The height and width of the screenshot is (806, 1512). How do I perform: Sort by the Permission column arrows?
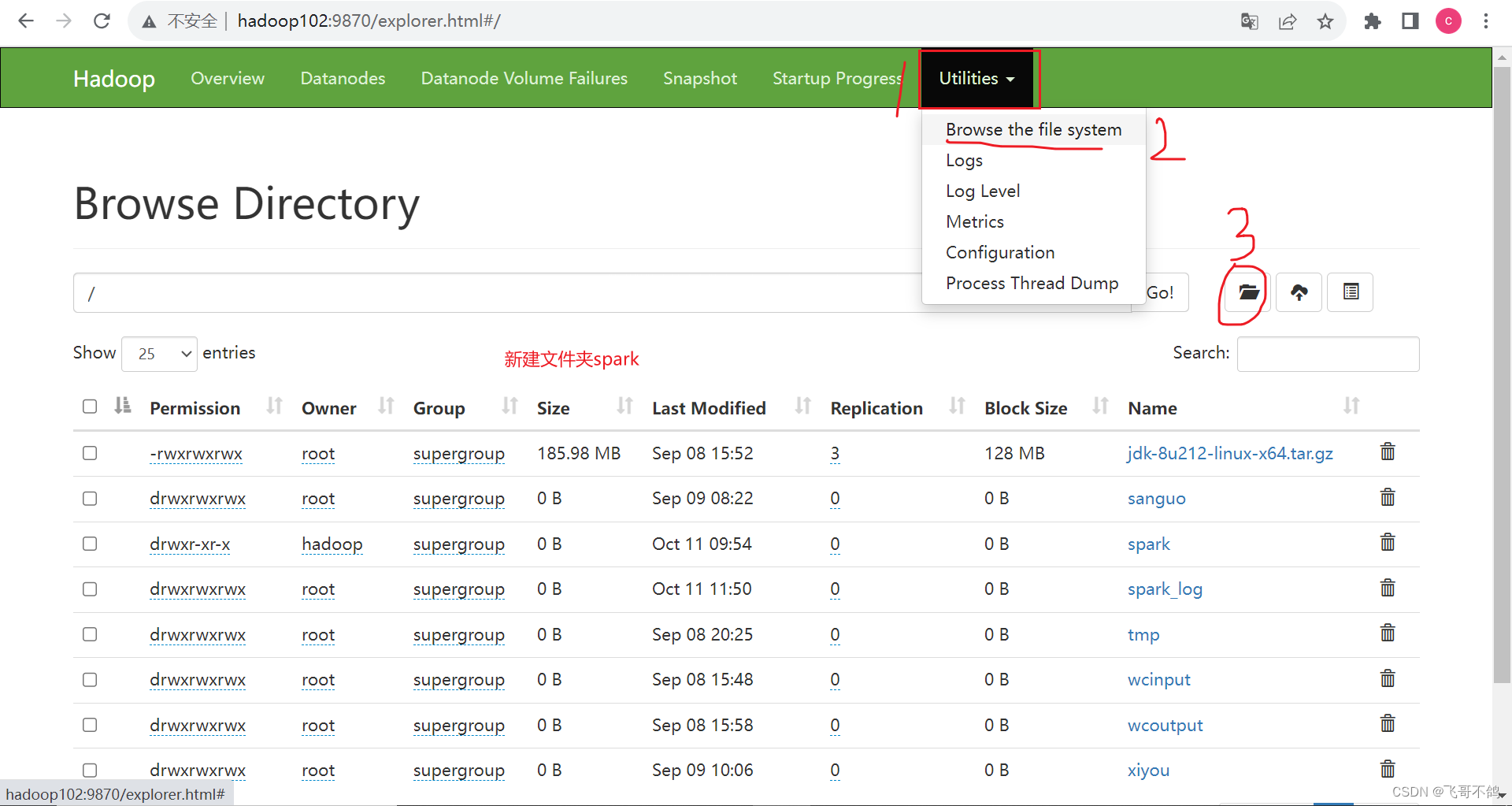pyautogui.click(x=274, y=407)
